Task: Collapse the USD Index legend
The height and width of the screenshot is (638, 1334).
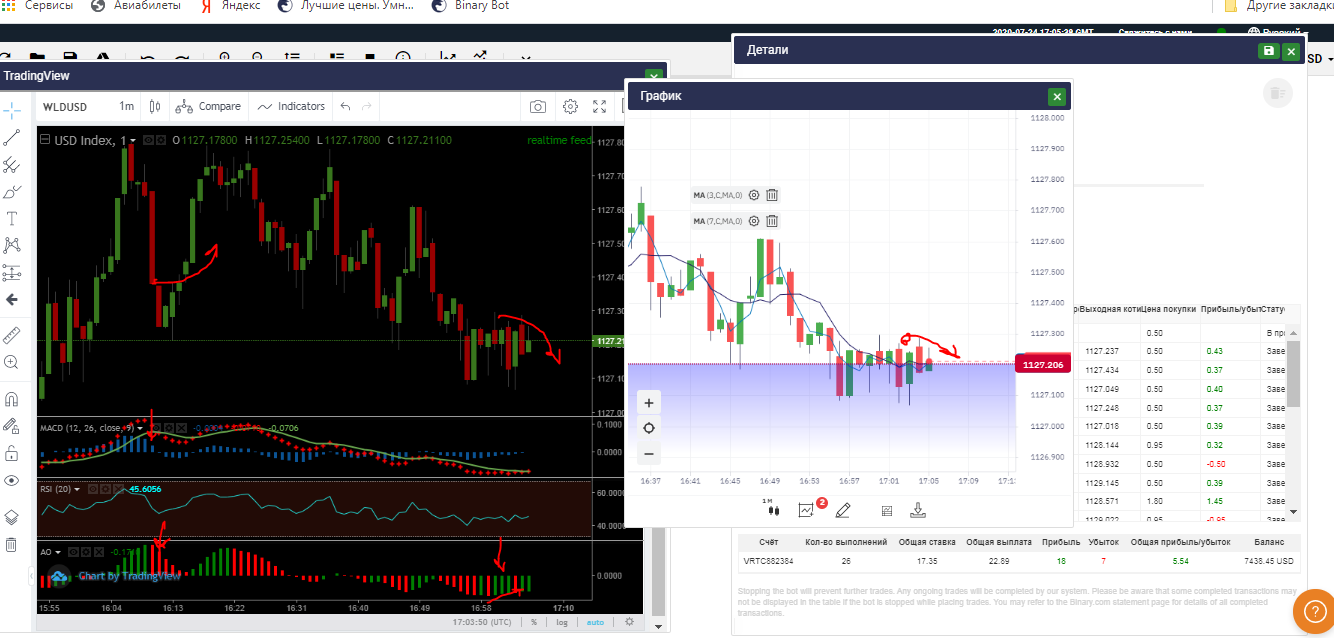Action: (45, 140)
